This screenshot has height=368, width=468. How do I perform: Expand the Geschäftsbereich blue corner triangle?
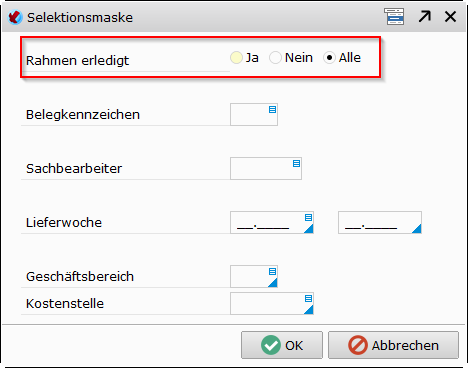click(273, 283)
